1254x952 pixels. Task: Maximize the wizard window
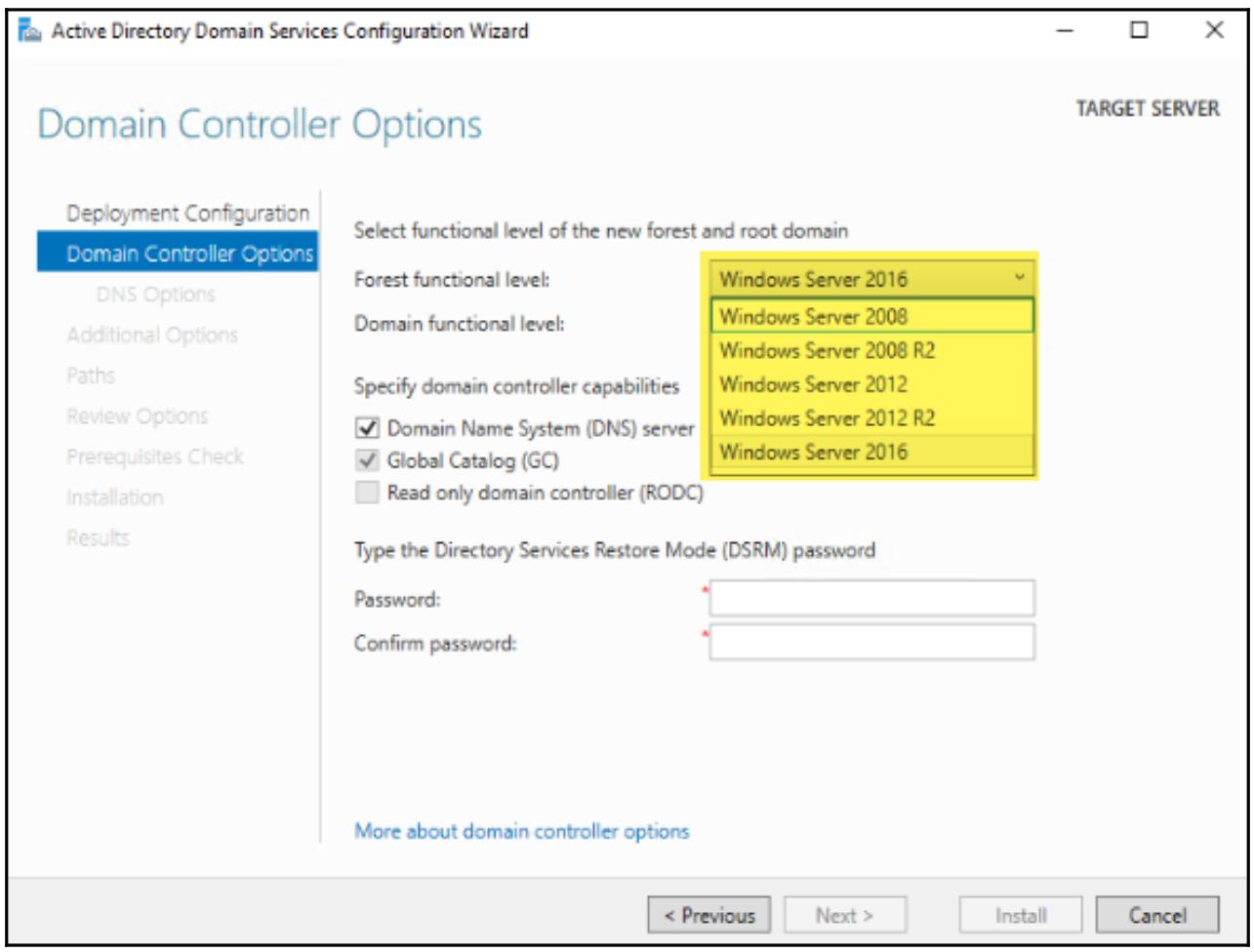pyautogui.click(x=1139, y=31)
